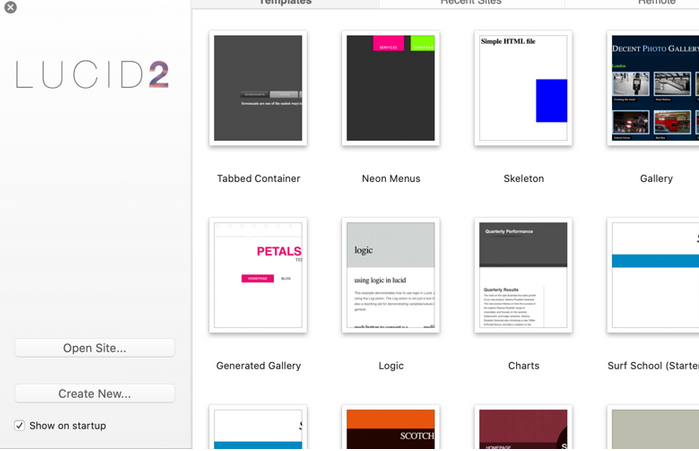Pick the Scotch template thumbnail
Screen dimensions: 699x451
click(x=391, y=427)
